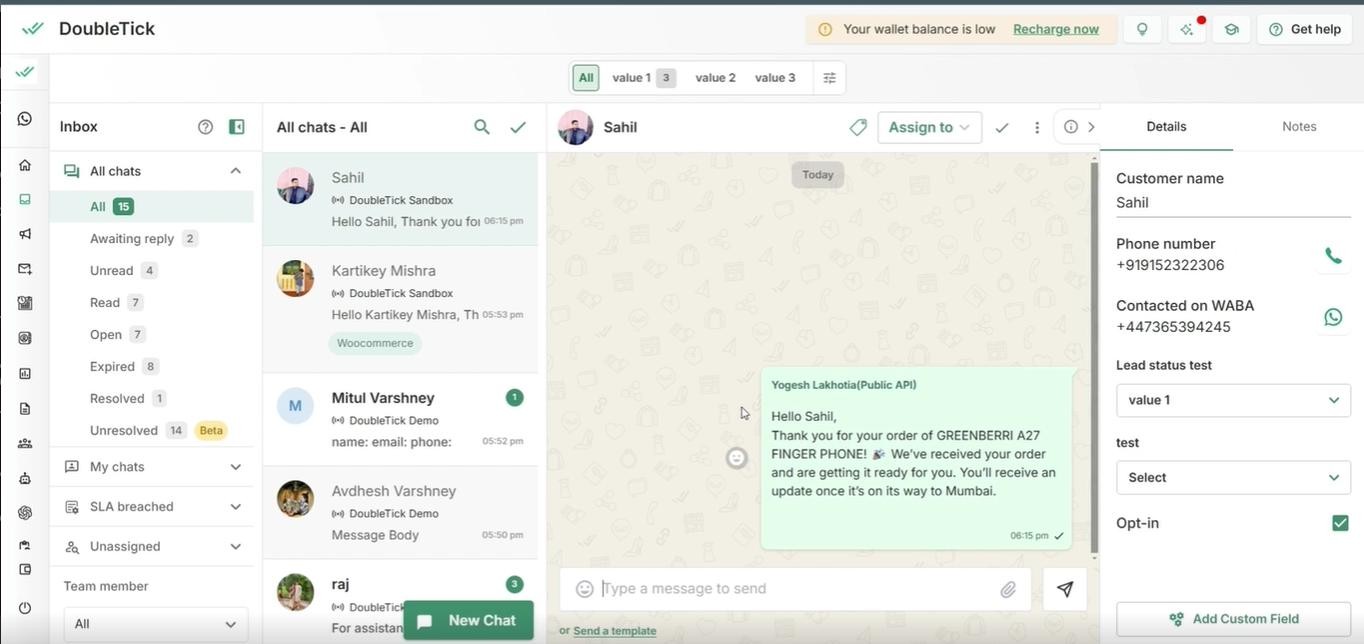Open the Lead status test dropdown

coord(1232,400)
